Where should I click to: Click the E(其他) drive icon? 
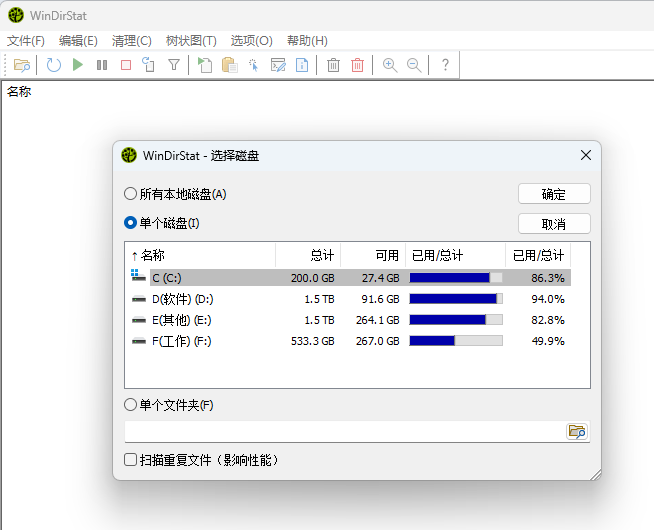click(138, 320)
